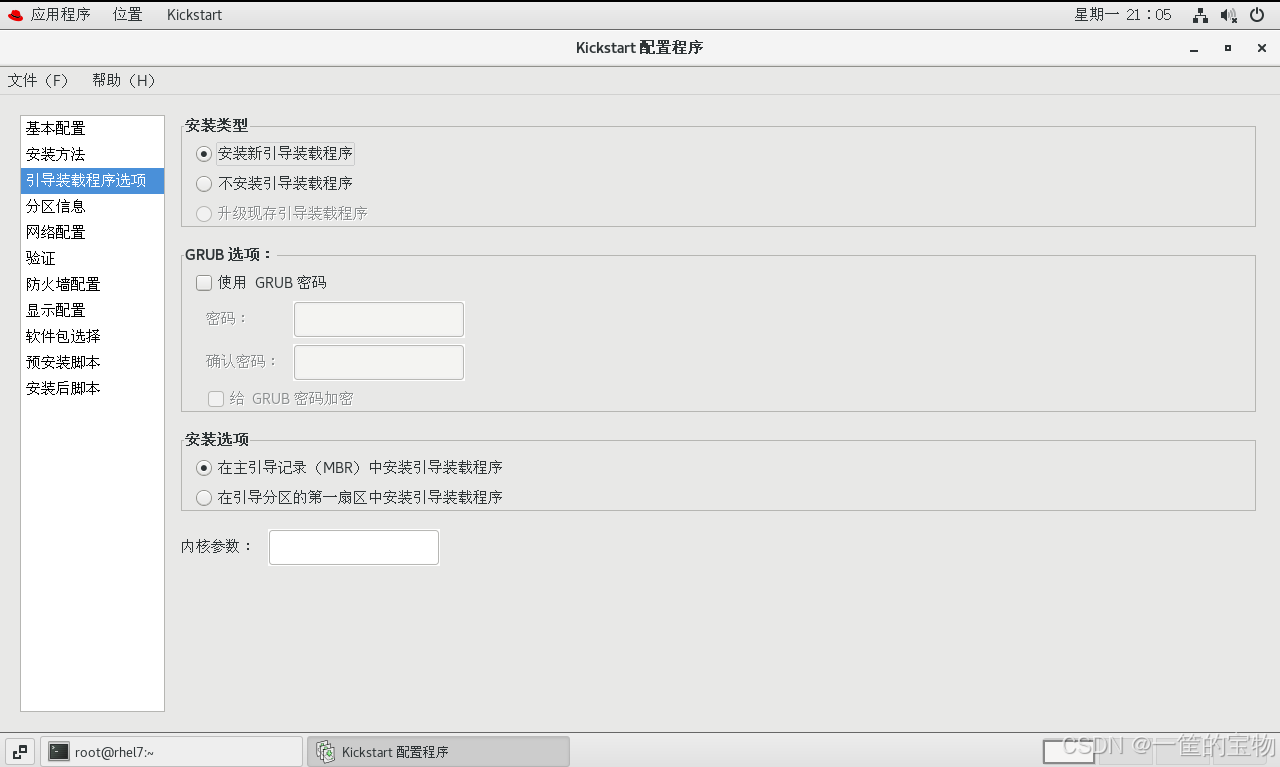Click the Kickstart icon in the taskbar
Image resolution: width=1280 pixels, height=767 pixels.
pos(326,752)
